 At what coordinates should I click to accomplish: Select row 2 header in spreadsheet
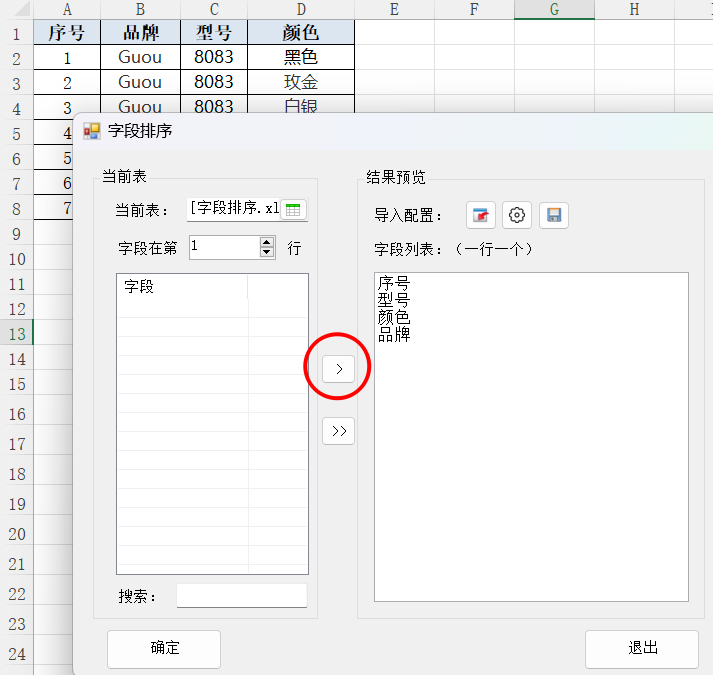click(16, 58)
